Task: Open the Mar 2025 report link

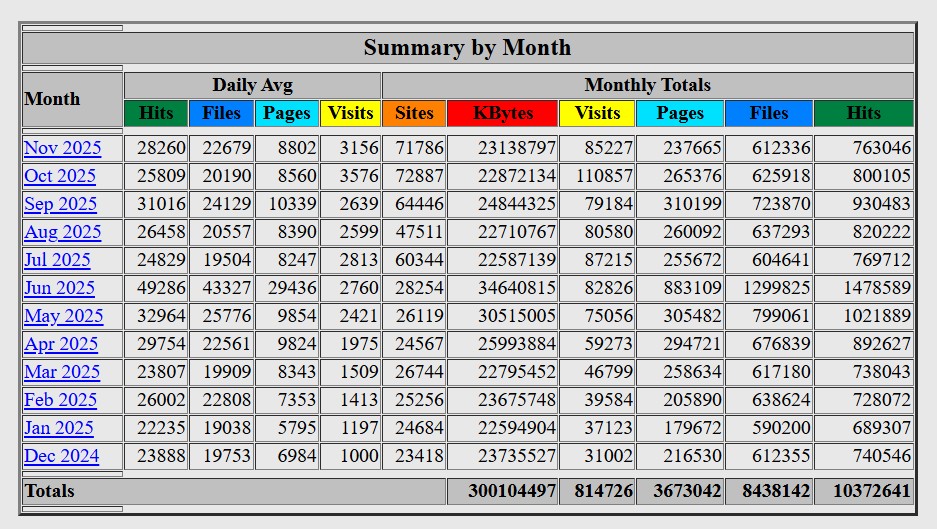Action: [x=62, y=372]
